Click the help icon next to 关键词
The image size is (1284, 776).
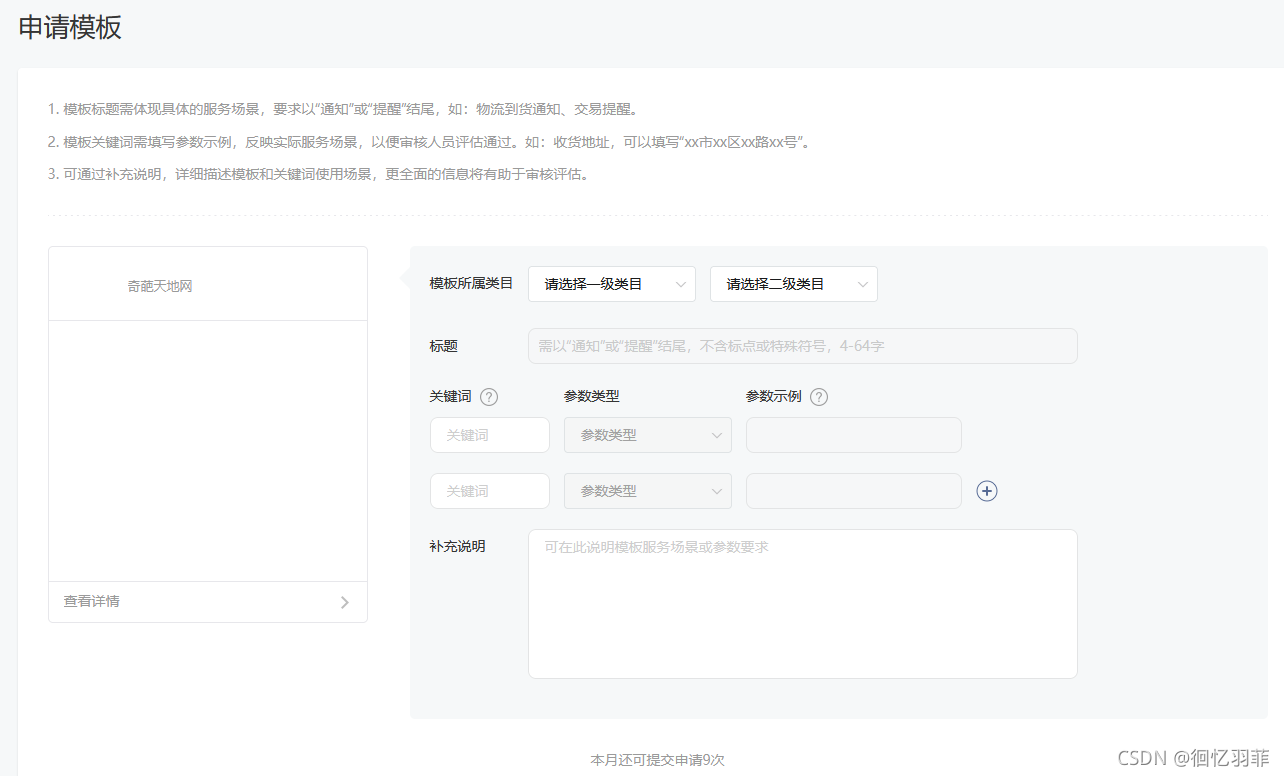pyautogui.click(x=489, y=397)
